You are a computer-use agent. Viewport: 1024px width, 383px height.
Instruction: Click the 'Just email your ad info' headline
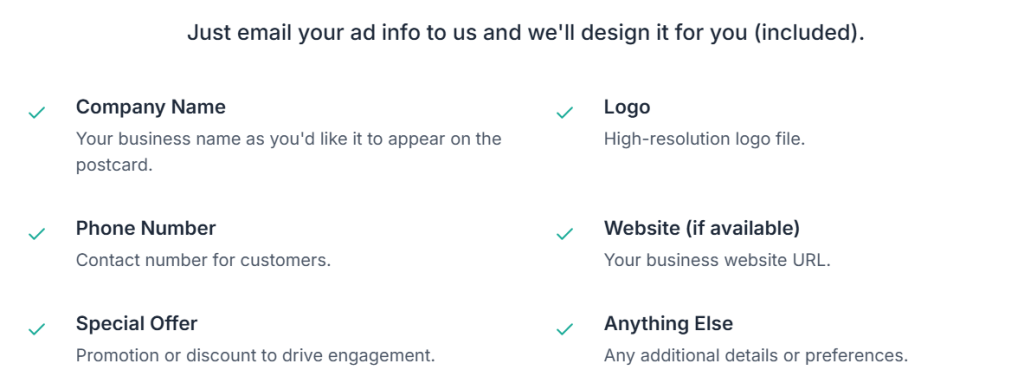pos(526,33)
